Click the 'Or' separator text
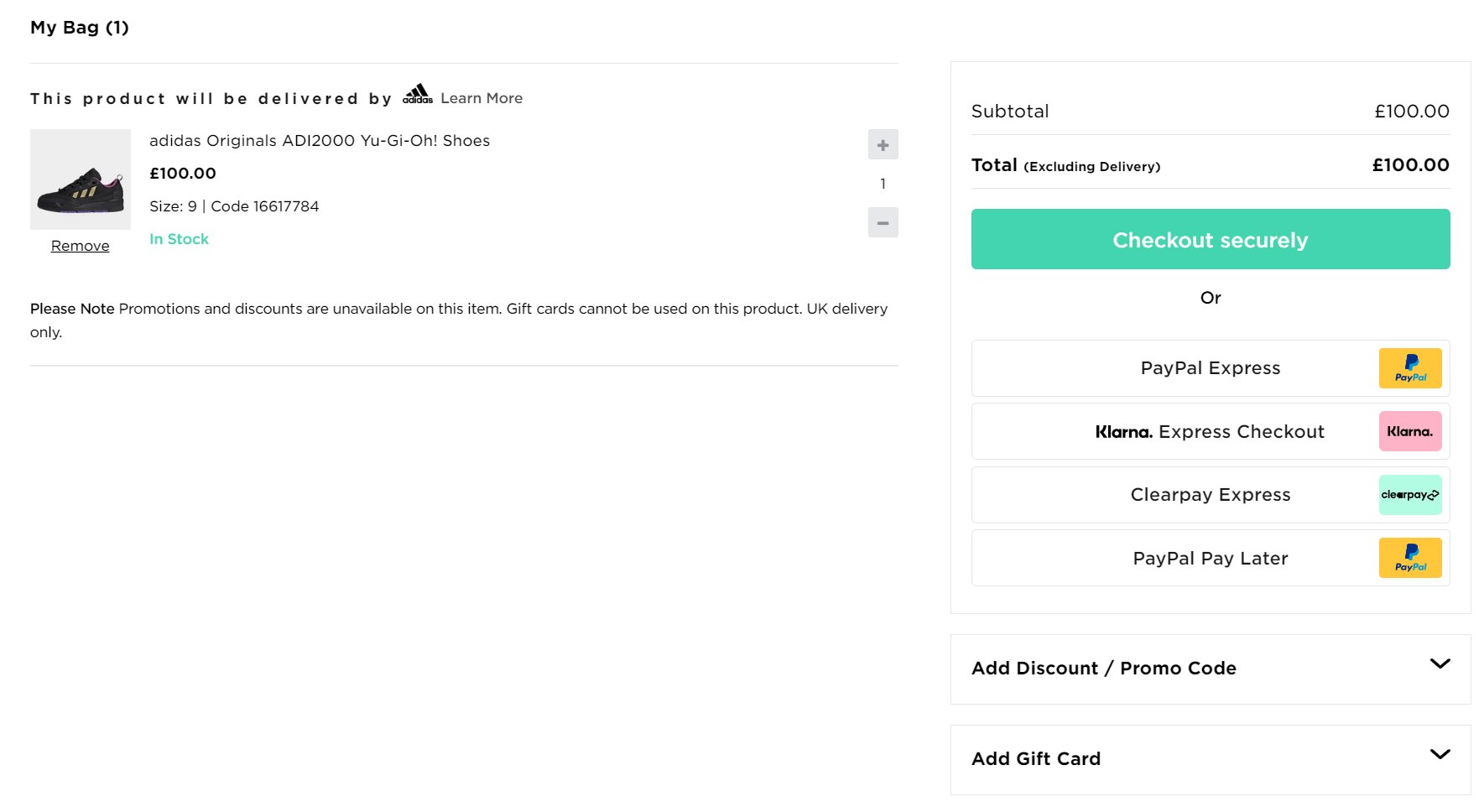The width and height of the screenshot is (1484, 812). tap(1211, 298)
